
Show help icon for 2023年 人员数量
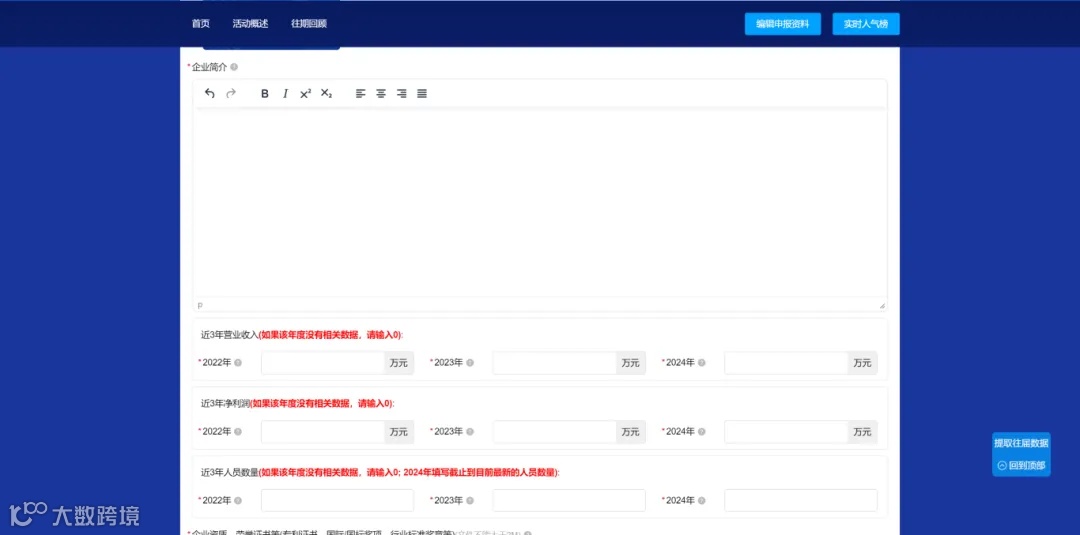(470, 501)
